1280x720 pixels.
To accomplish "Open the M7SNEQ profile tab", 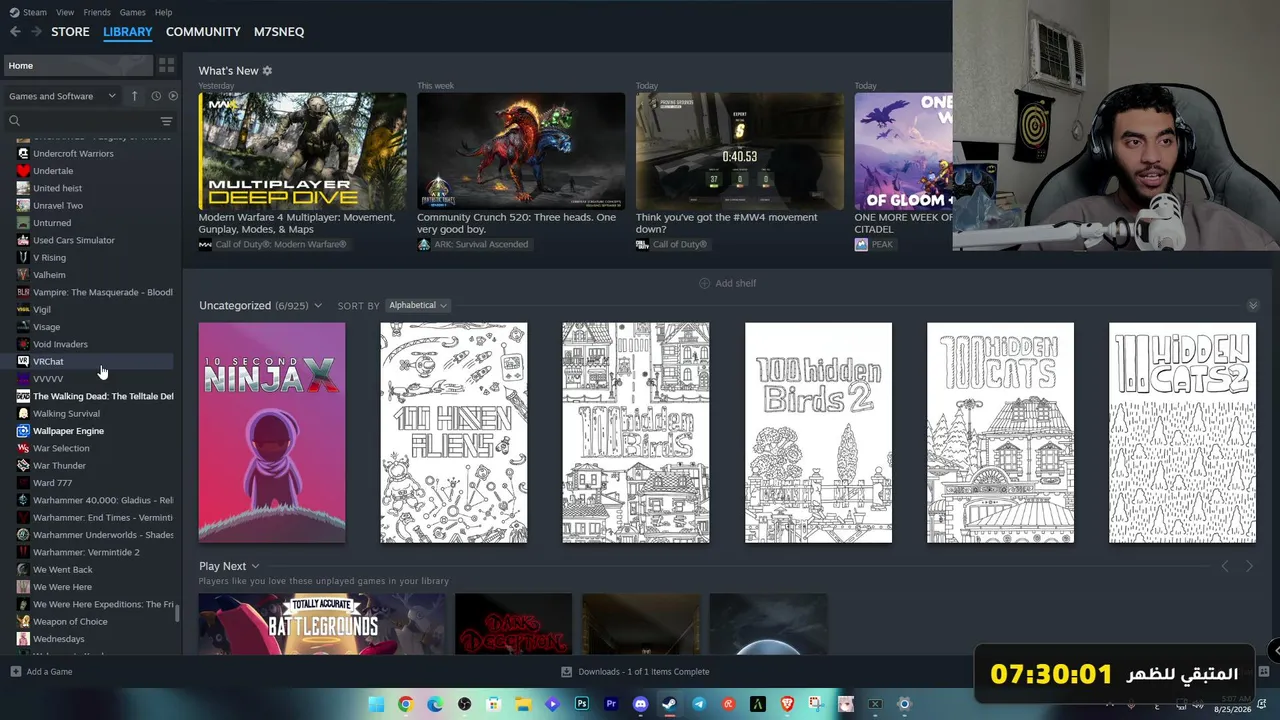I will pos(279,32).
